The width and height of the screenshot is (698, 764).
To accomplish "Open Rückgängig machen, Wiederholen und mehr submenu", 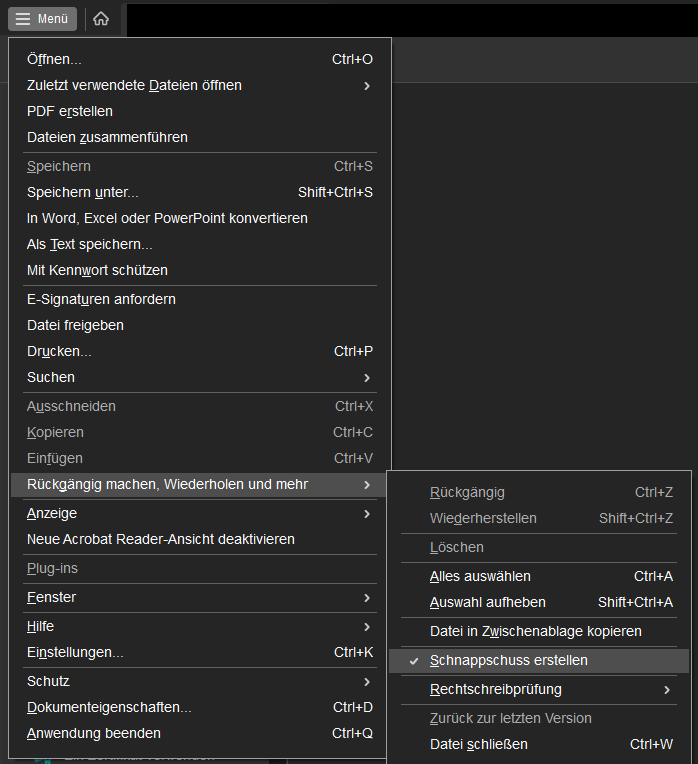I will 200,485.
